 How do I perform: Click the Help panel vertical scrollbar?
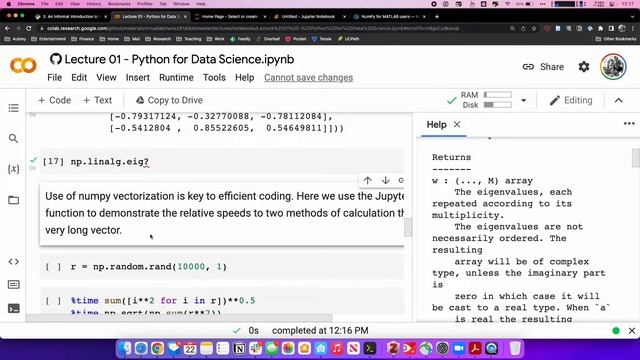click(636, 158)
